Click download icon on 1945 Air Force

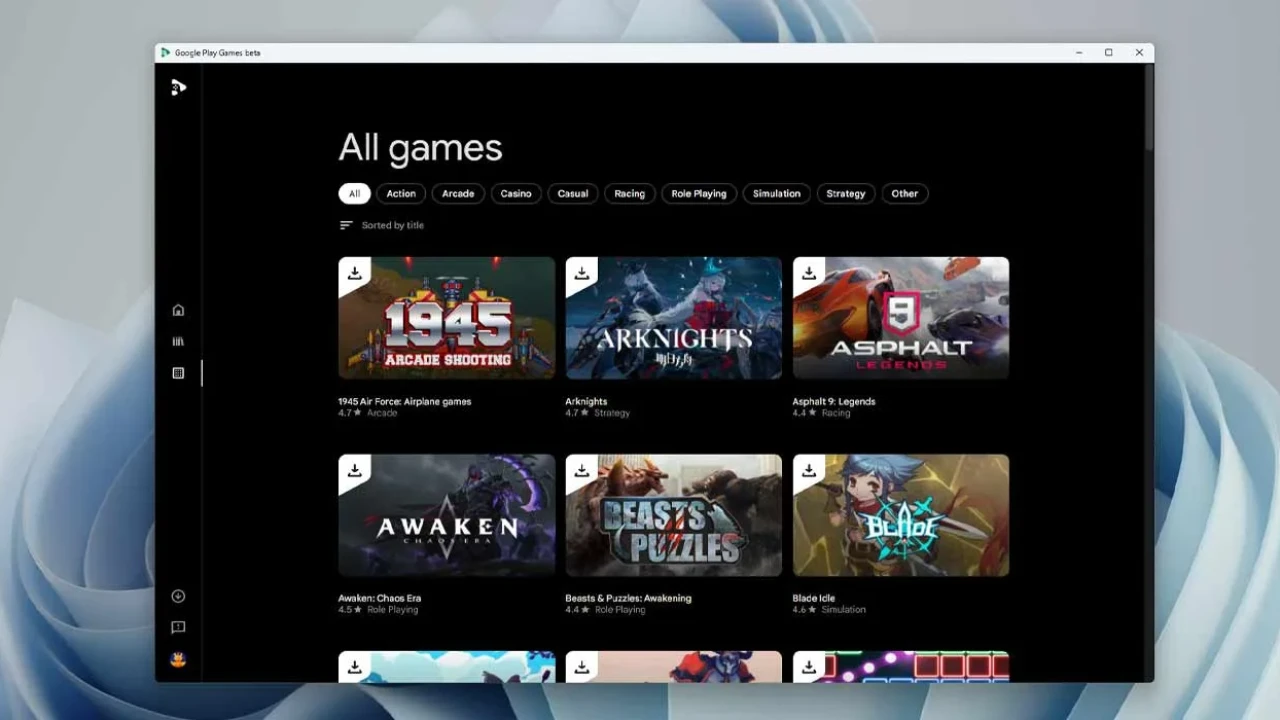354,273
